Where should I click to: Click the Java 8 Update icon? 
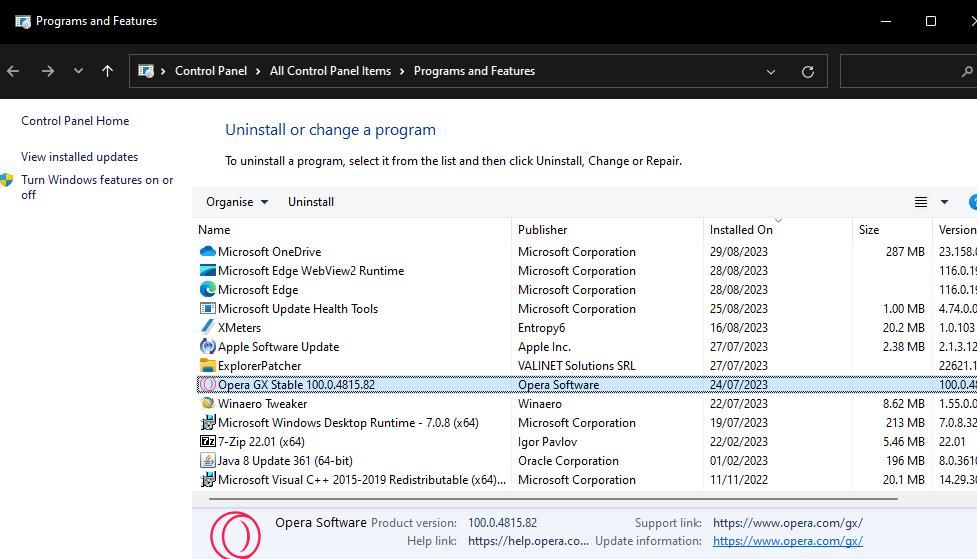[x=208, y=461]
